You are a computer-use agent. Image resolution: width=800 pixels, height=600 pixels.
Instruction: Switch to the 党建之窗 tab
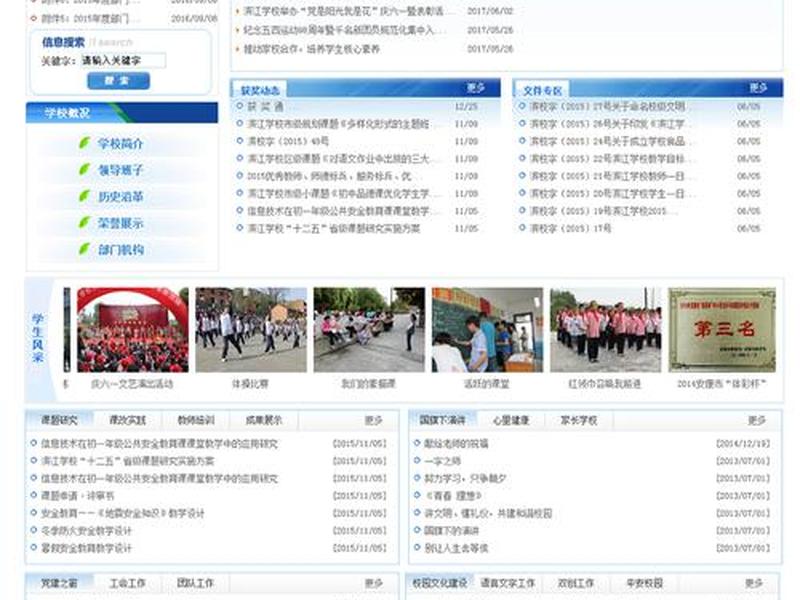[x=59, y=583]
